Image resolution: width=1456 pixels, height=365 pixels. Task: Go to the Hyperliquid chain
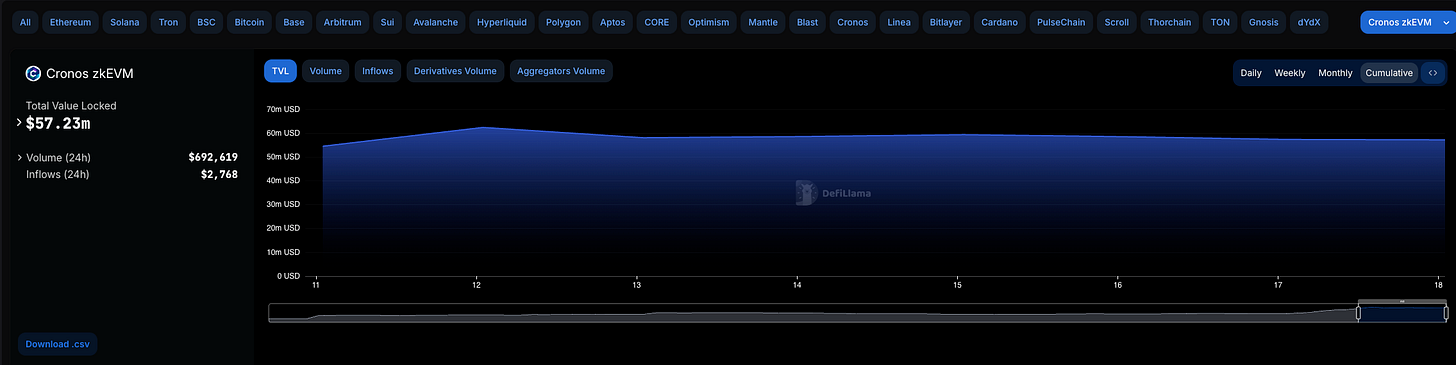[x=502, y=22]
